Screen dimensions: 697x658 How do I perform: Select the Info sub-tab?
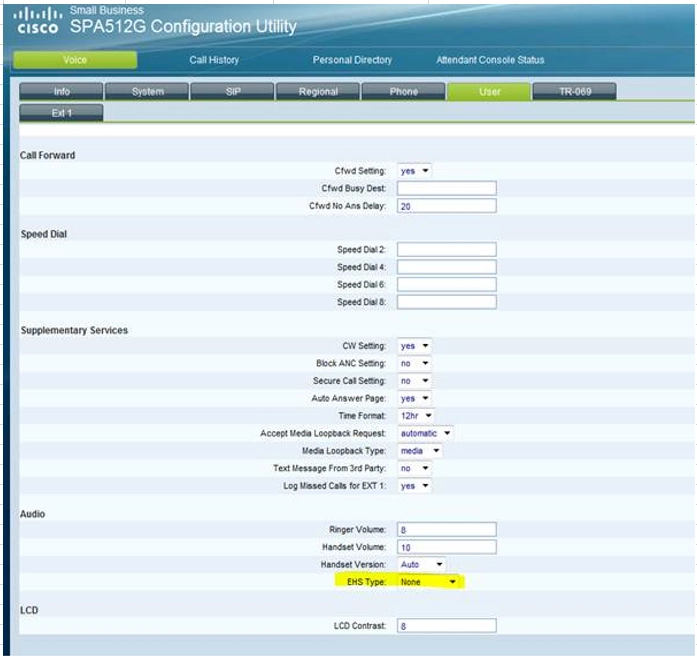(x=61, y=92)
